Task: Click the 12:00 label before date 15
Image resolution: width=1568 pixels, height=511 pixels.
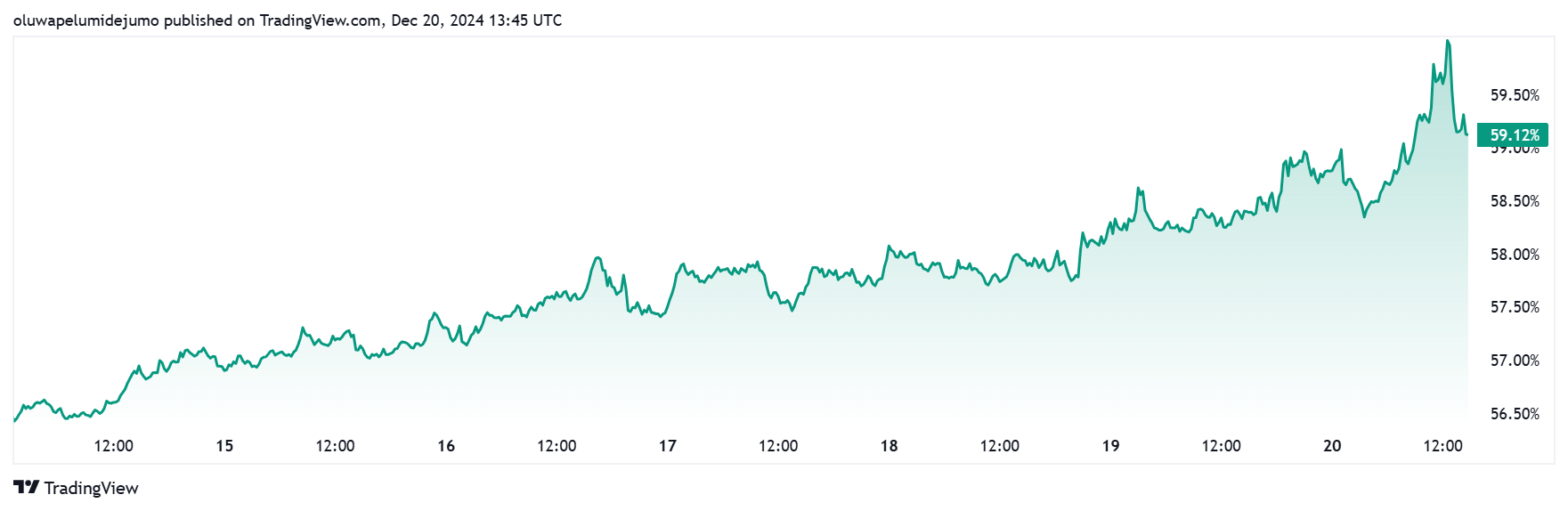Action: [114, 446]
